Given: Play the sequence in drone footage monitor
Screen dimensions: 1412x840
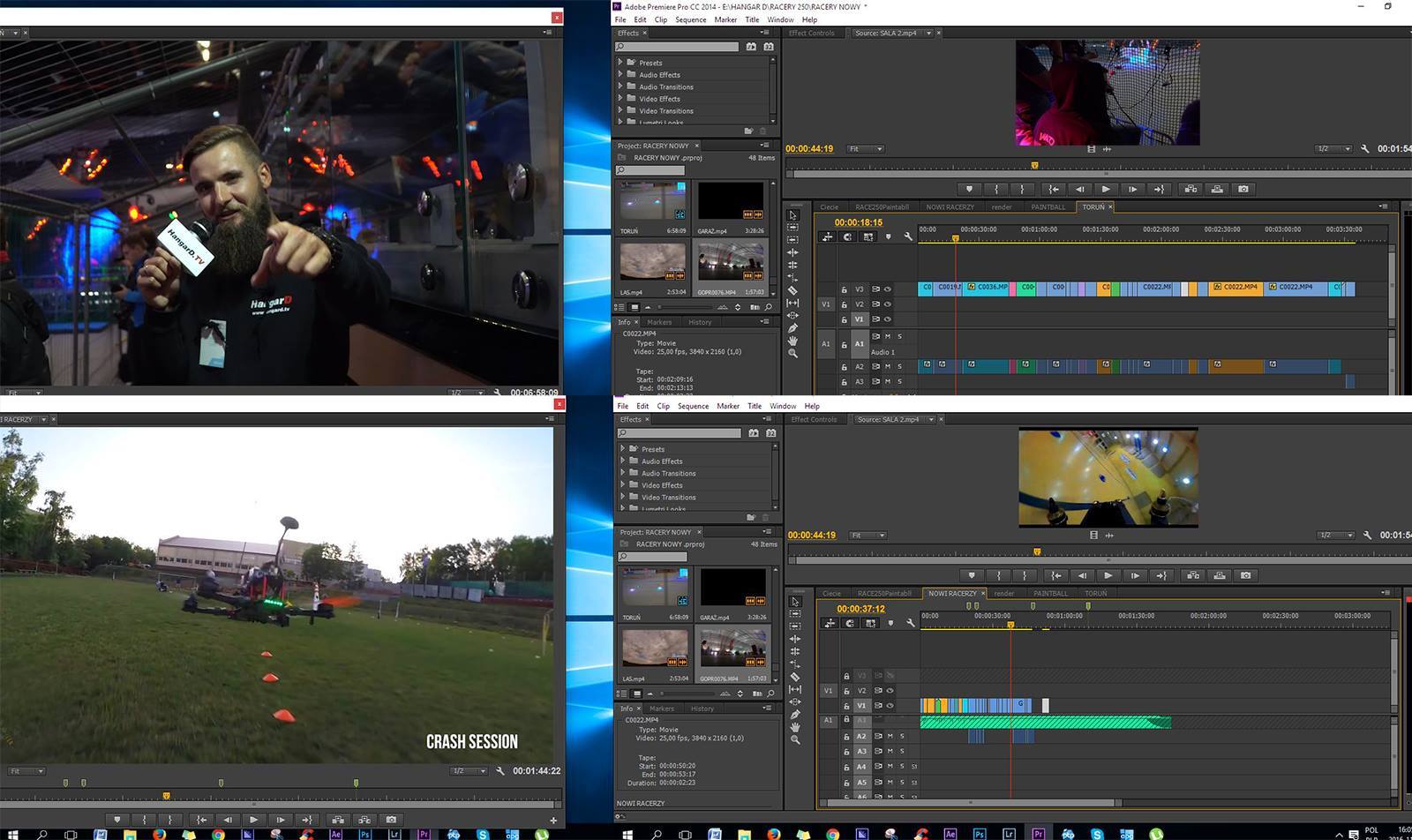Looking at the screenshot, I should coord(254,820).
